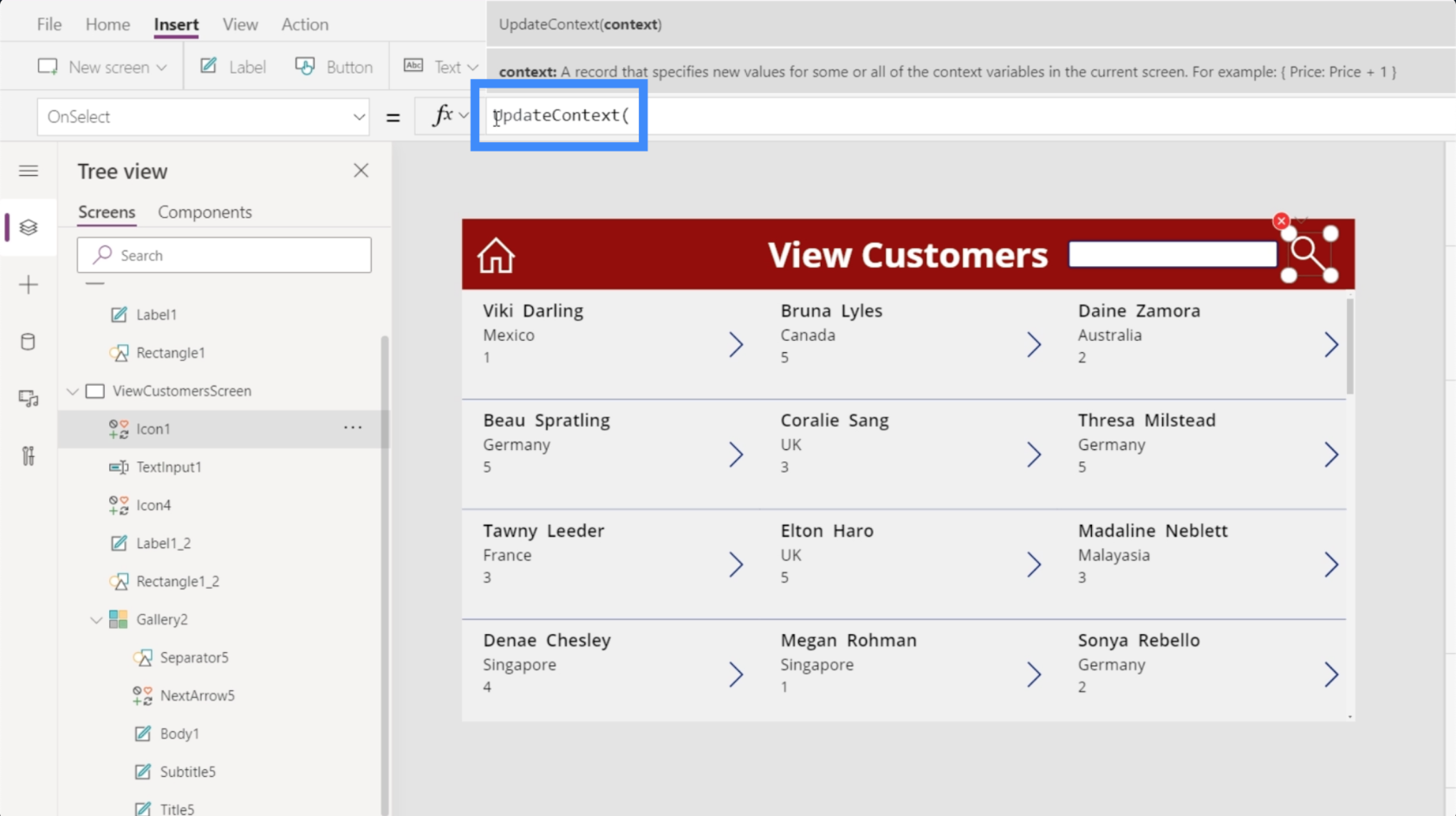Open the more options ellipsis for Icon1

pos(353,428)
